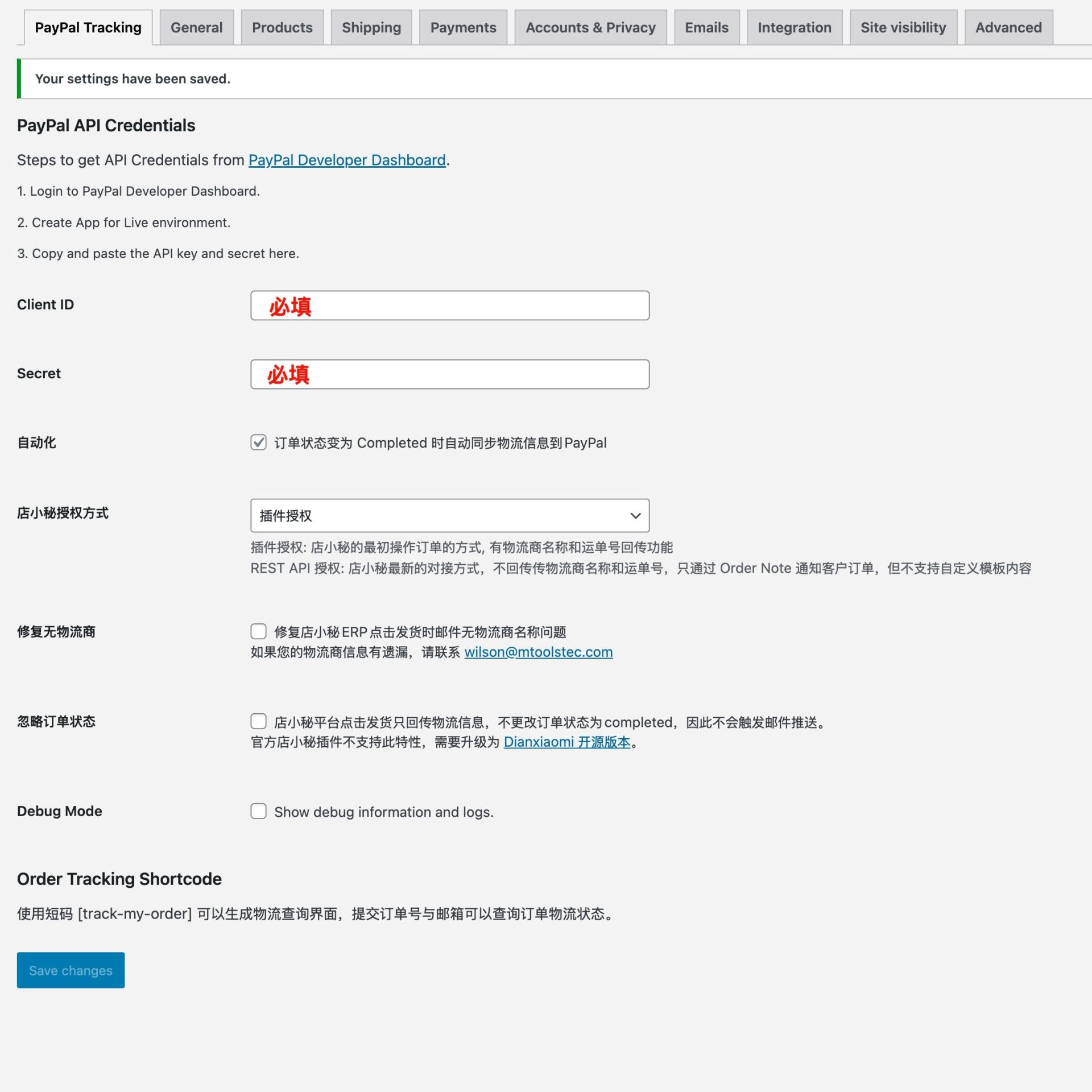Open the Dianxiaomi 开源版本 link

[x=567, y=742]
